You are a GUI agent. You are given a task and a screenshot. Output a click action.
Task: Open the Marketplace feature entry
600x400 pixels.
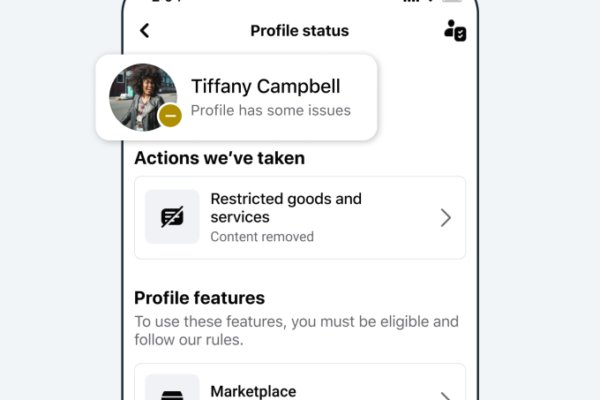(x=300, y=390)
